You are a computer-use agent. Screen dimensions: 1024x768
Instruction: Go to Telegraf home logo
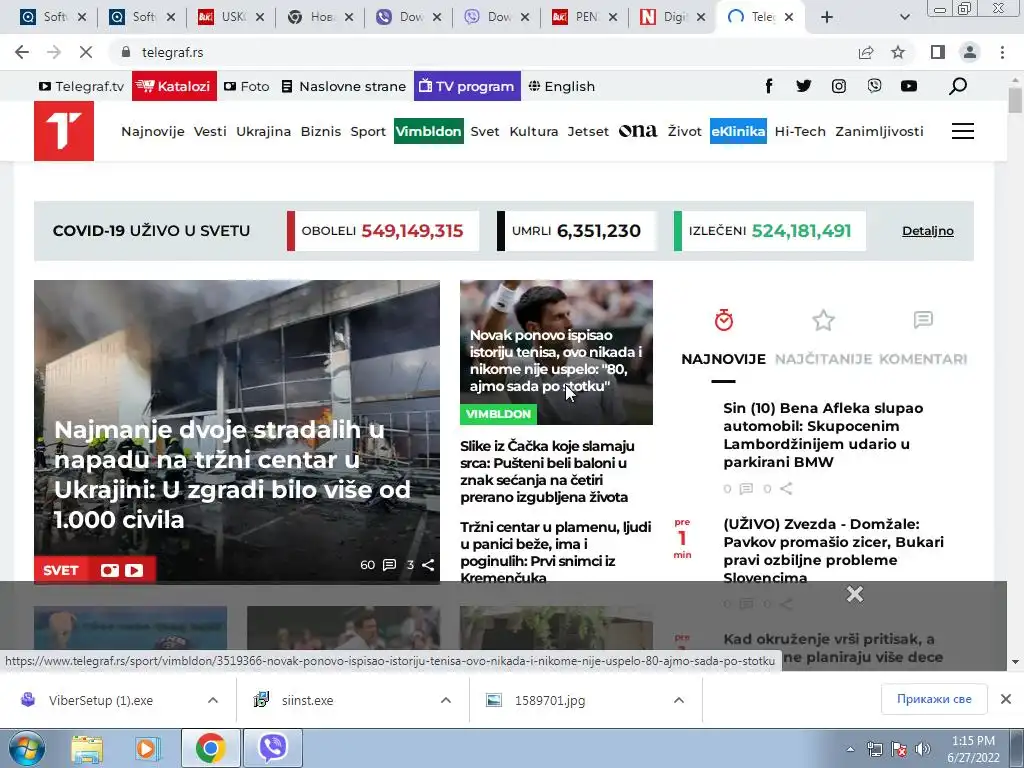pos(64,131)
